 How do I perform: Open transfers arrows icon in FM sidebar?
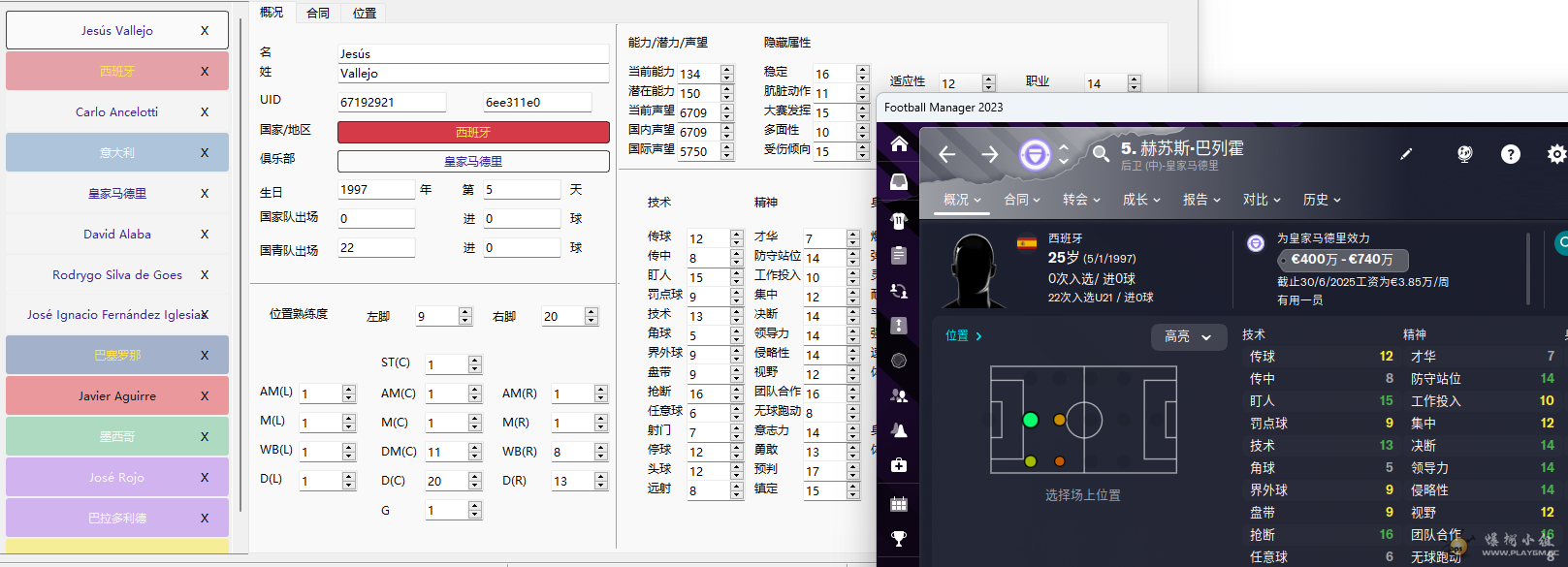point(899,291)
